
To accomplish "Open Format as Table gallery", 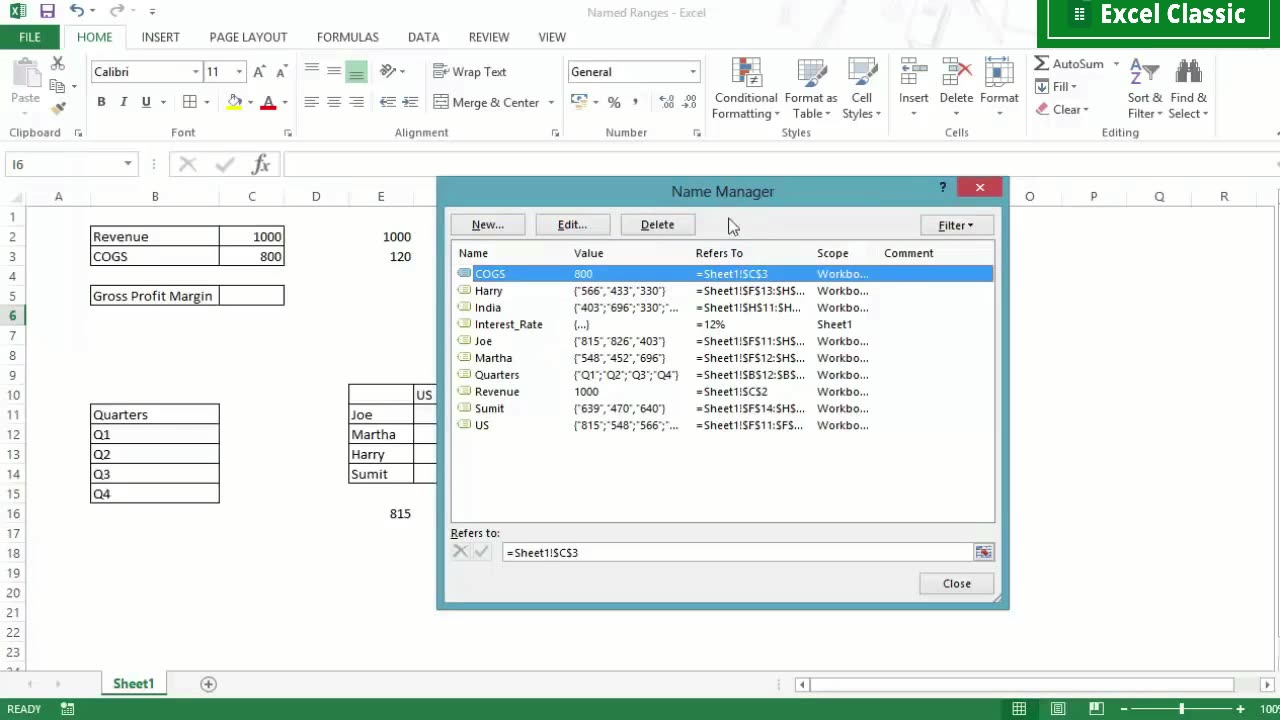I will click(811, 90).
